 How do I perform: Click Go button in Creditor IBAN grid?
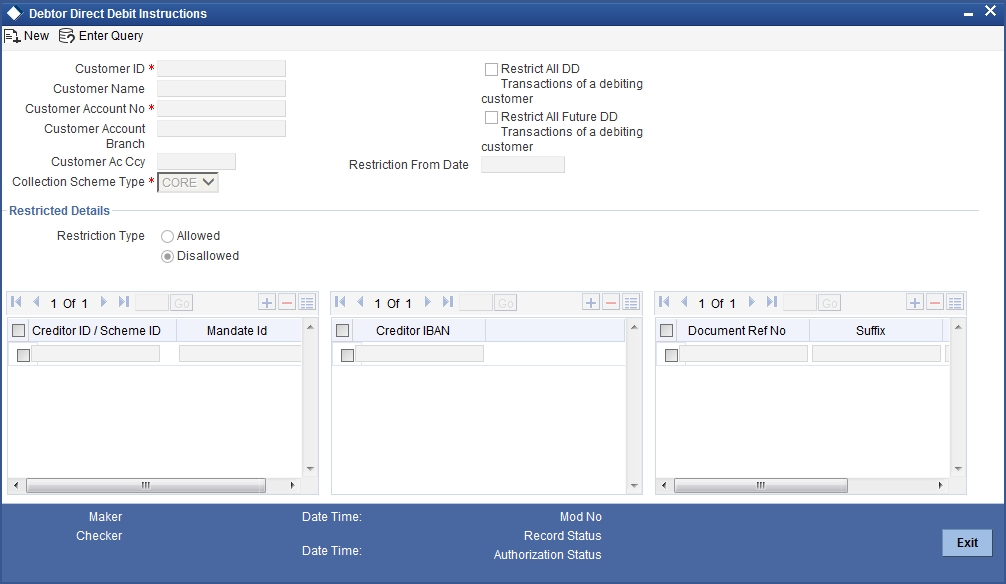(506, 303)
